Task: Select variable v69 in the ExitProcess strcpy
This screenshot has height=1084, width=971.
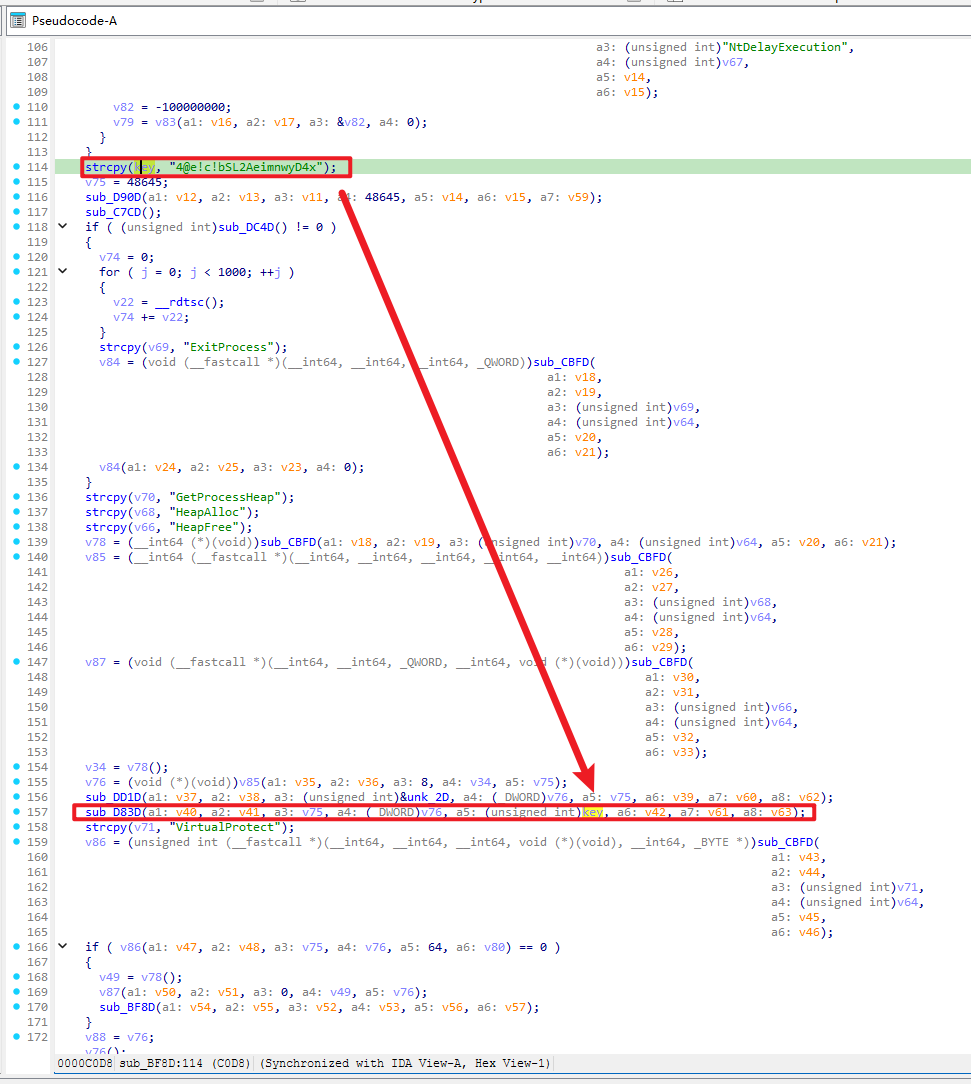Action: pos(158,347)
